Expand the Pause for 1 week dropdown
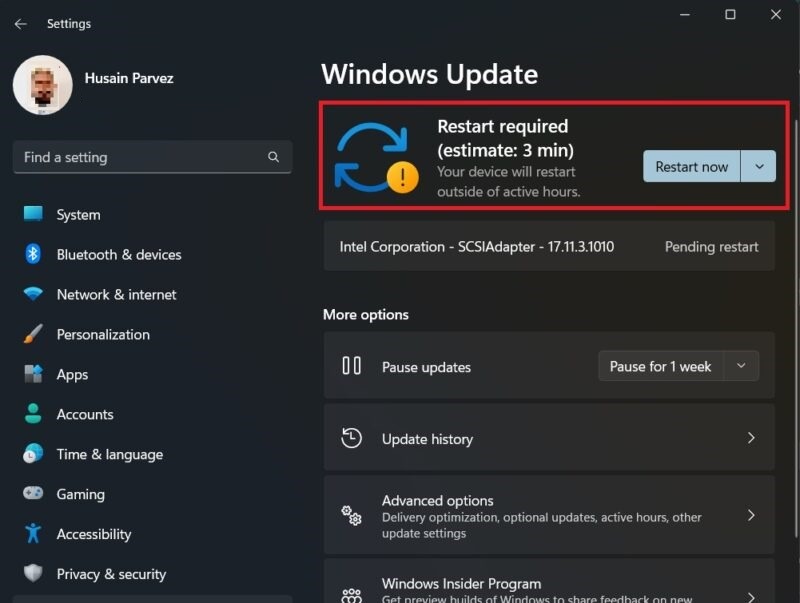This screenshot has width=800, height=603. tap(742, 366)
